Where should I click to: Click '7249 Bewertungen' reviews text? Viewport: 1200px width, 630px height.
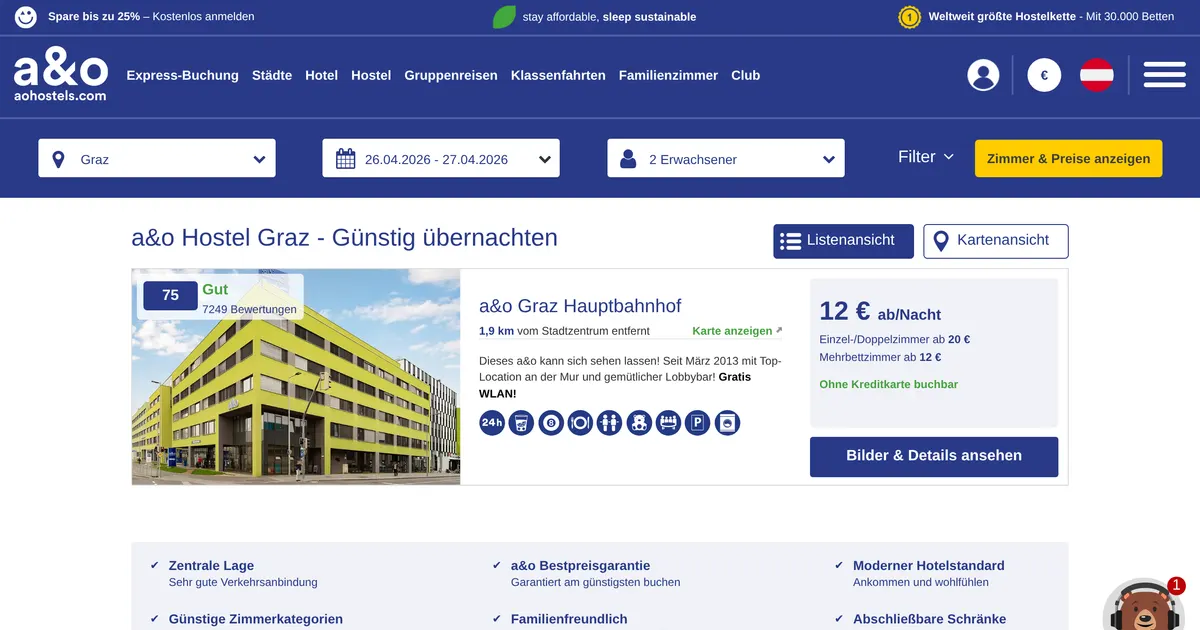pyautogui.click(x=249, y=310)
